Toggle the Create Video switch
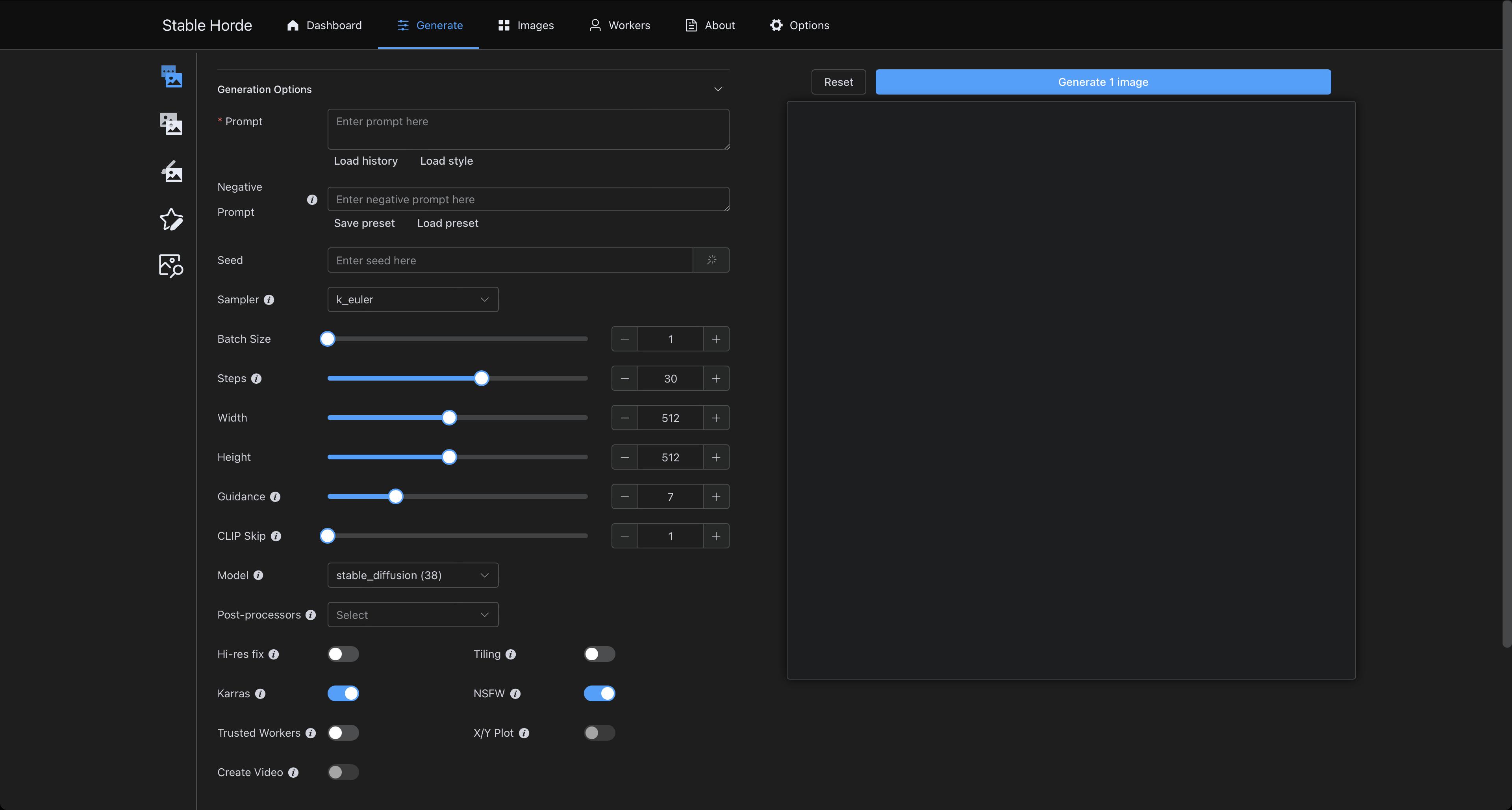1512x810 pixels. pyautogui.click(x=343, y=773)
